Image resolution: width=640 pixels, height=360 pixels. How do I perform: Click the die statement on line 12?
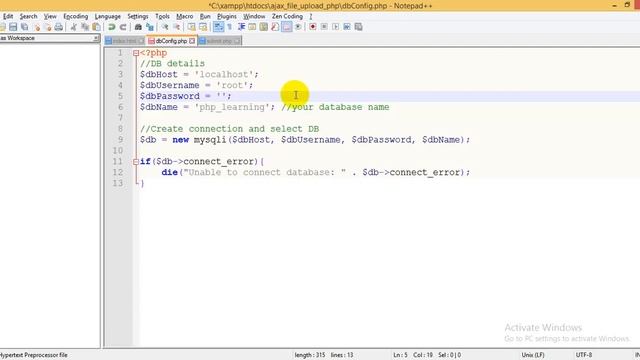316,172
